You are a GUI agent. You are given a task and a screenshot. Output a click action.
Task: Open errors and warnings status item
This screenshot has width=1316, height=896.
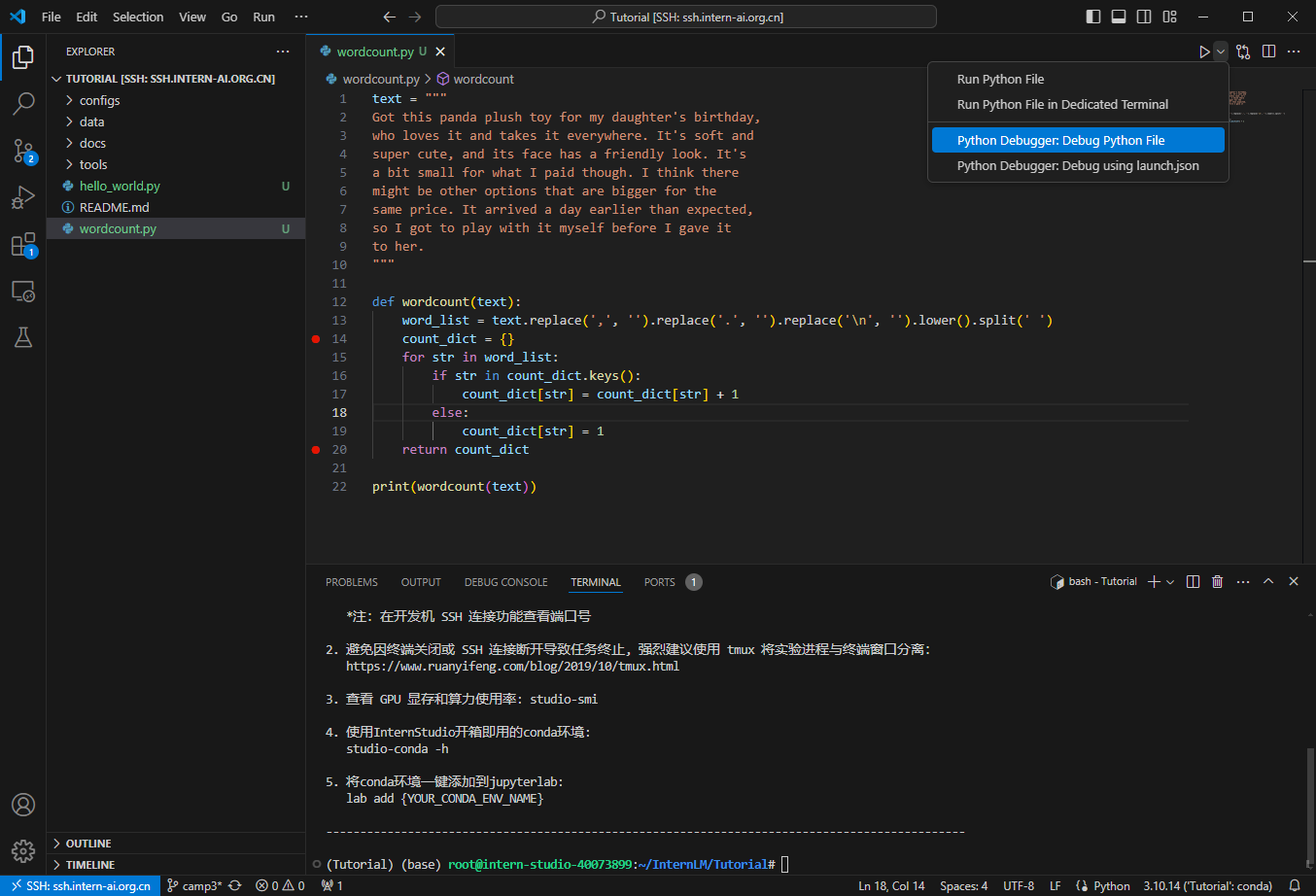point(281,885)
